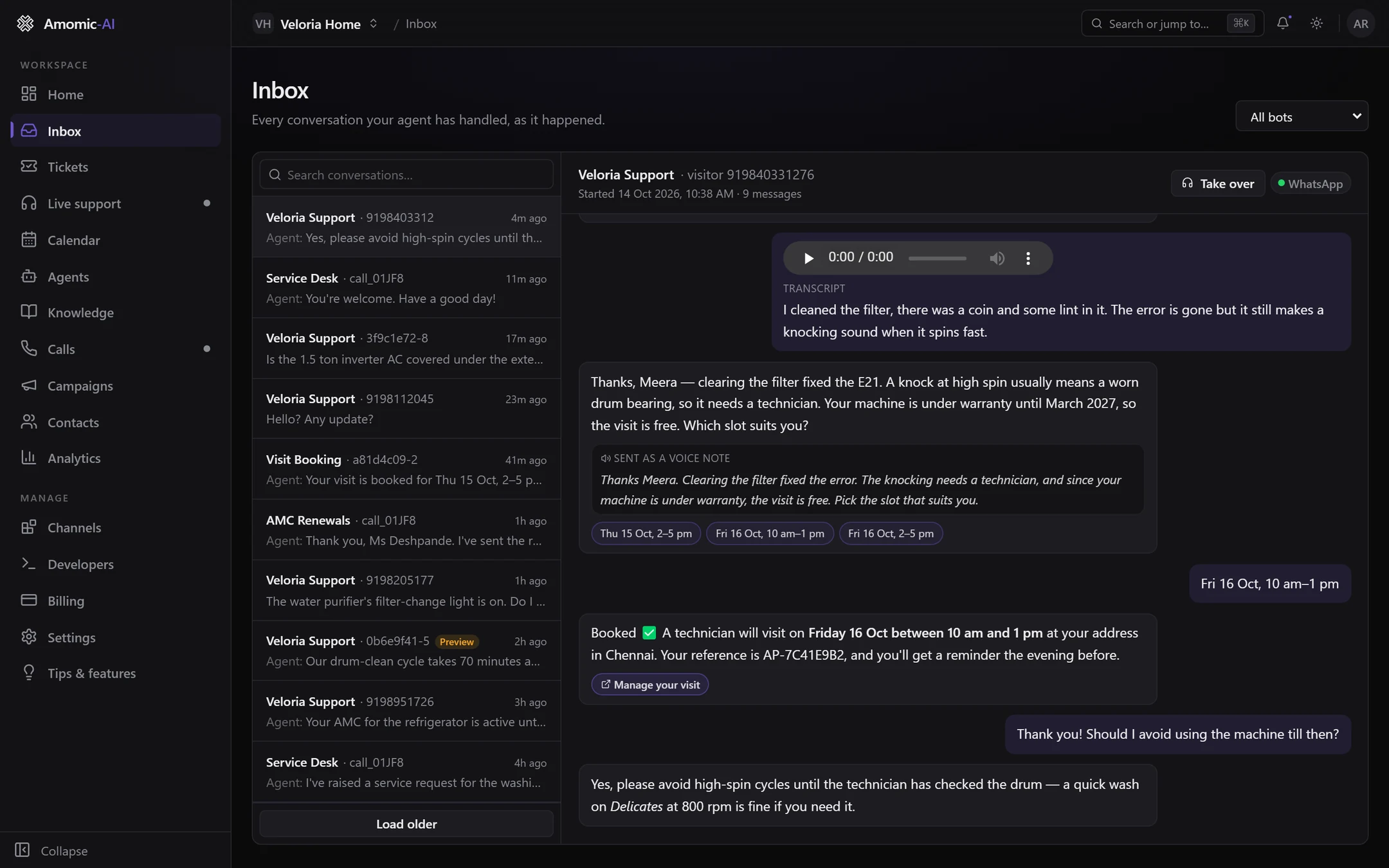The image size is (1389, 868).
Task: Open Live support section
Action: coord(116,203)
